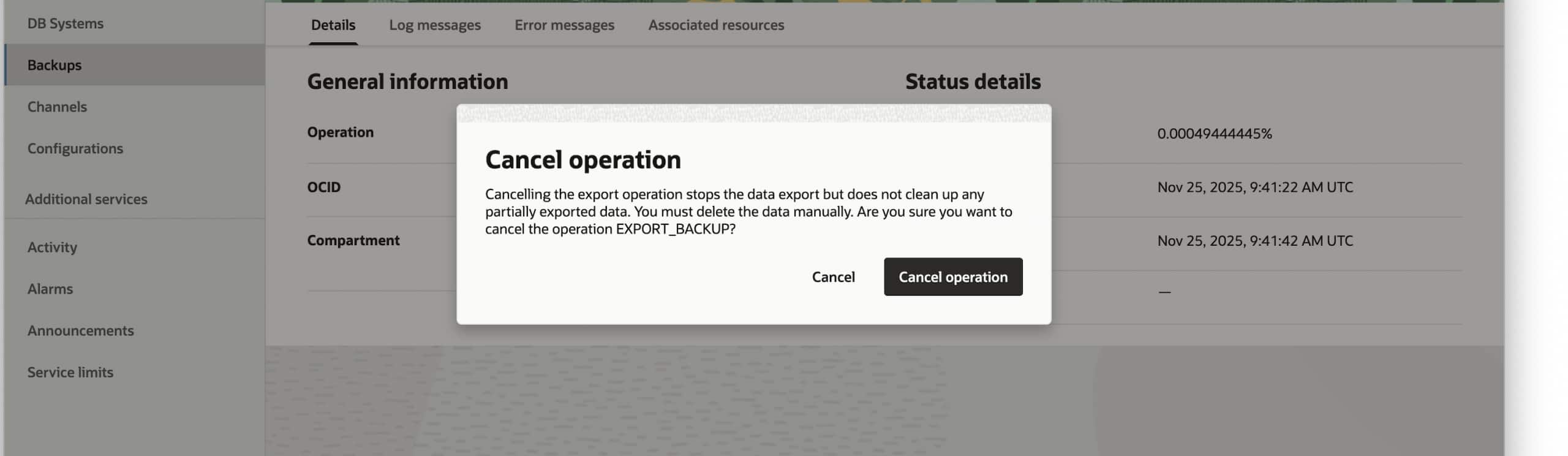
Task: Click the Status details heading
Action: pos(973,82)
